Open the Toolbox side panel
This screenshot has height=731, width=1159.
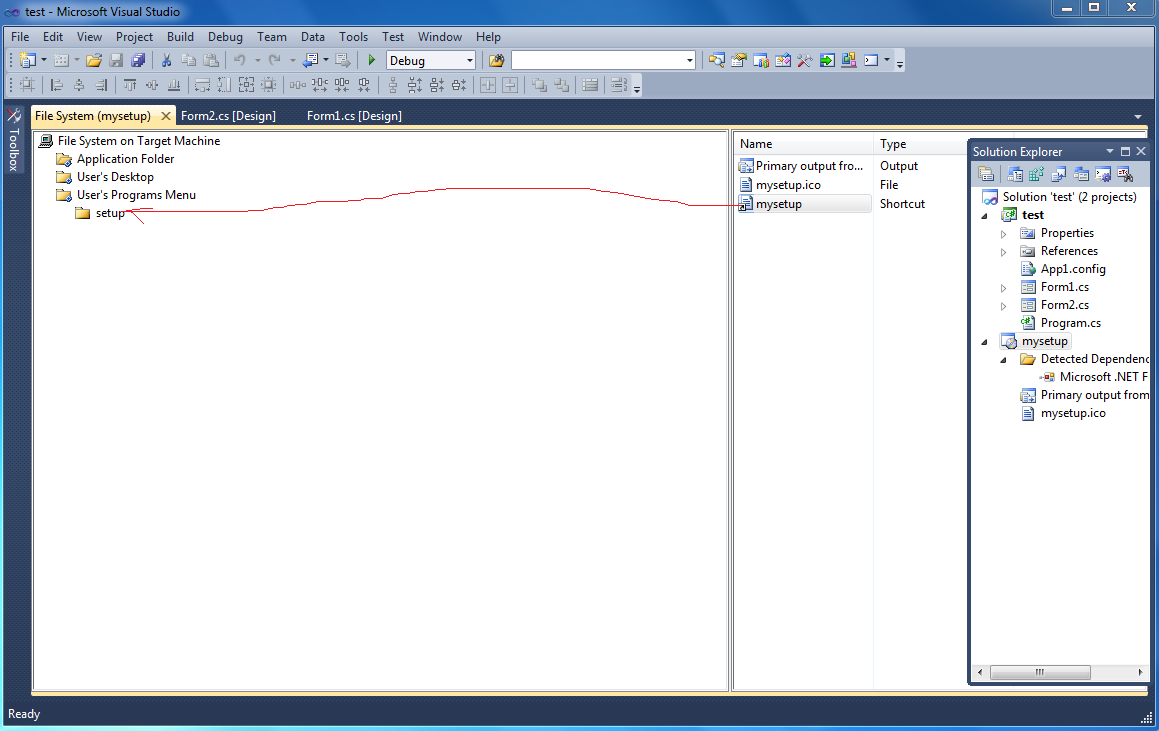[13, 140]
